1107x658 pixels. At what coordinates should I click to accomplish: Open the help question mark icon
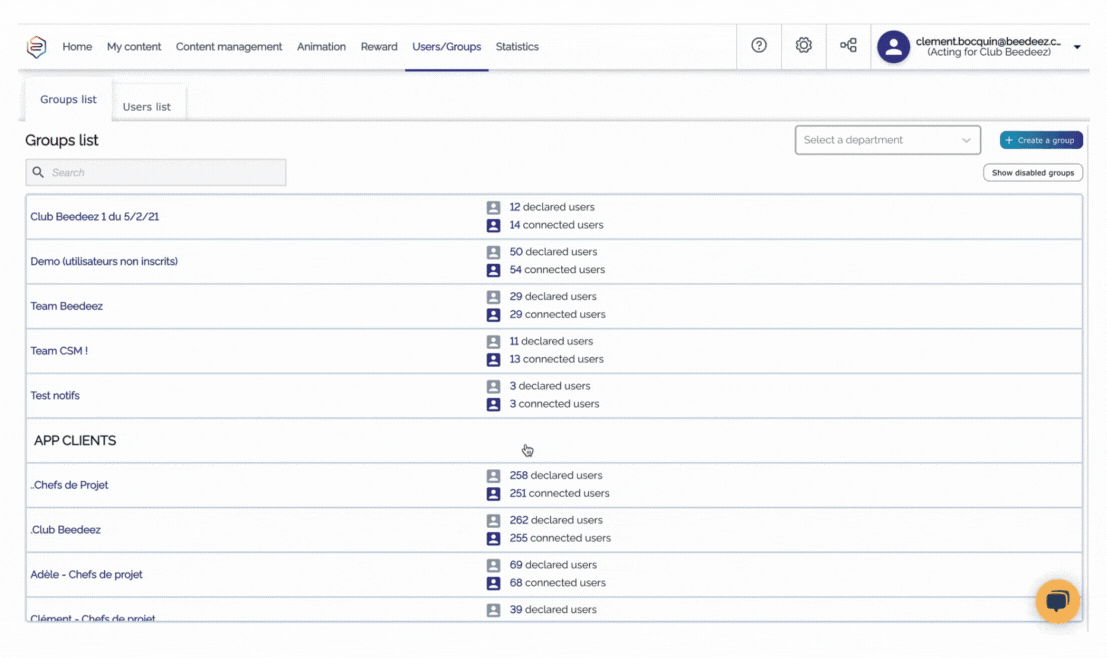(x=759, y=46)
